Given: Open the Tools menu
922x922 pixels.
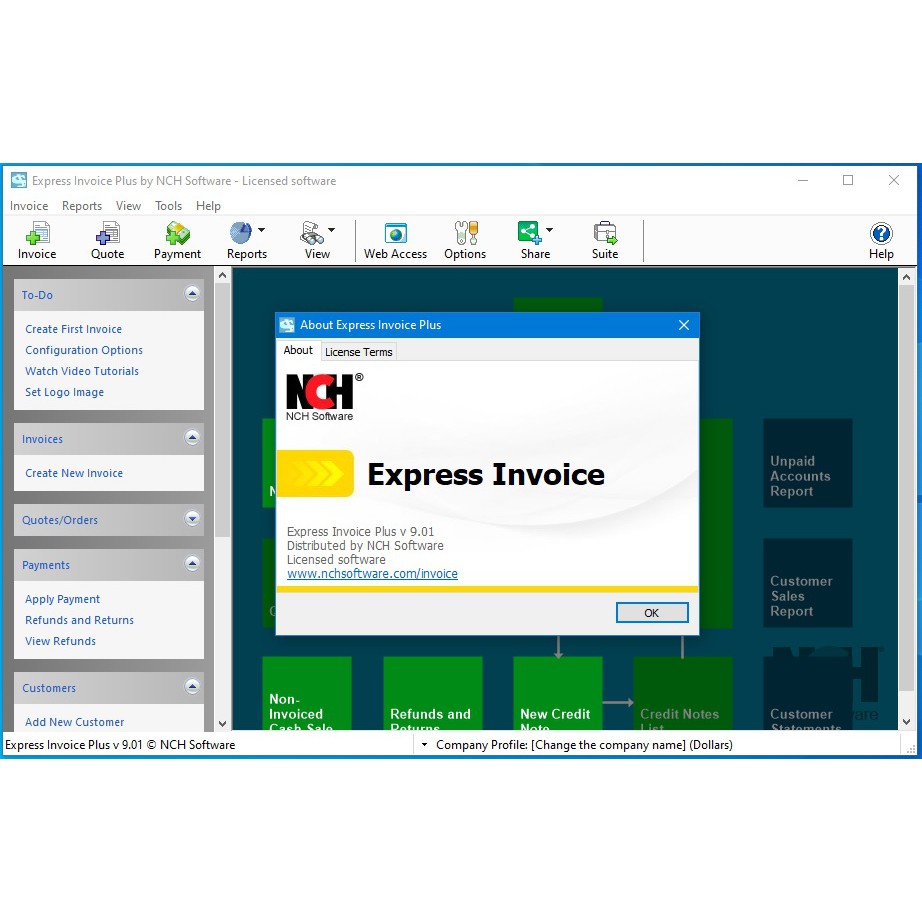Looking at the screenshot, I should click(x=168, y=206).
